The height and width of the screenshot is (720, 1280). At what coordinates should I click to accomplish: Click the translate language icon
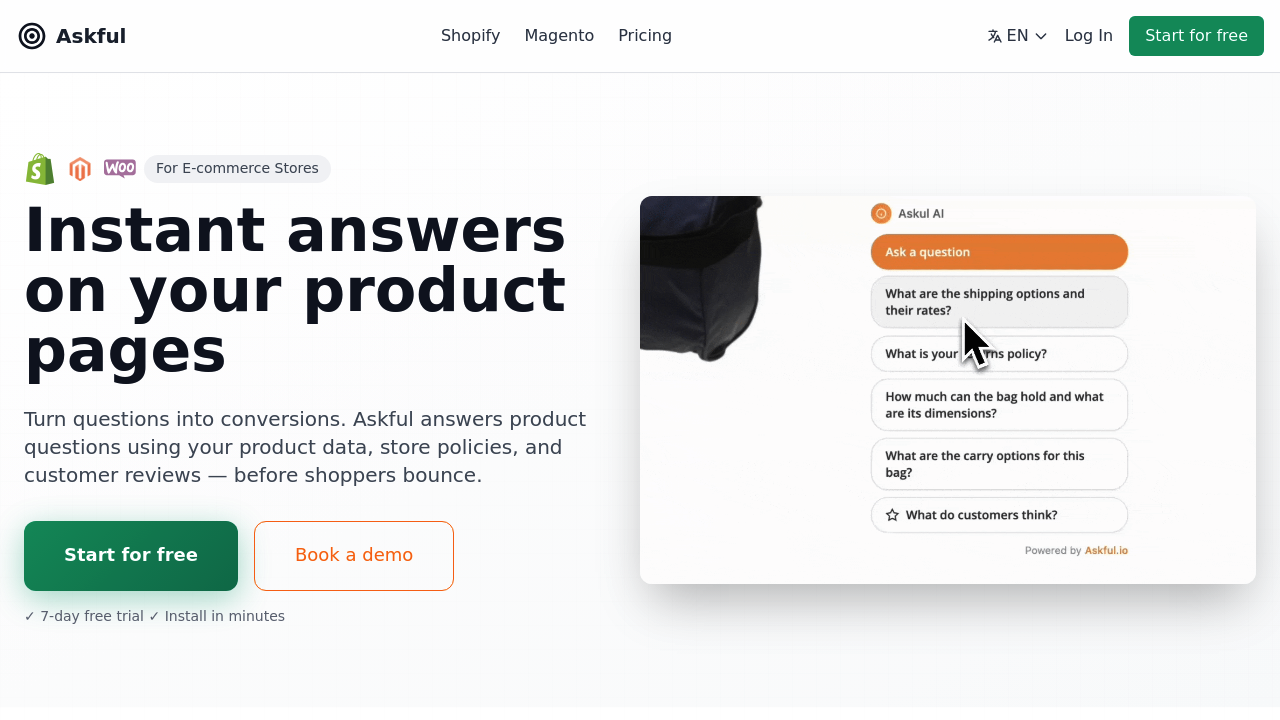(994, 36)
